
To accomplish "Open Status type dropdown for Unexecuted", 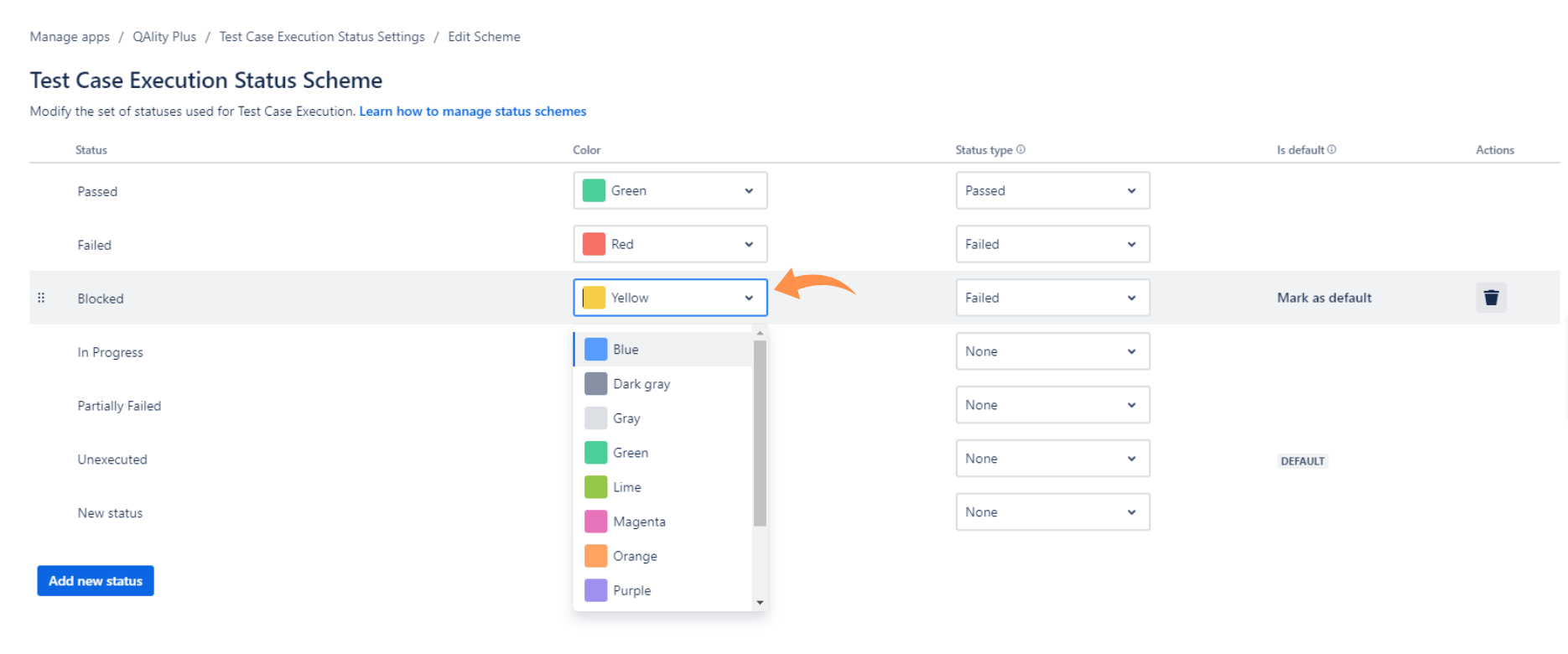I will (x=1052, y=459).
